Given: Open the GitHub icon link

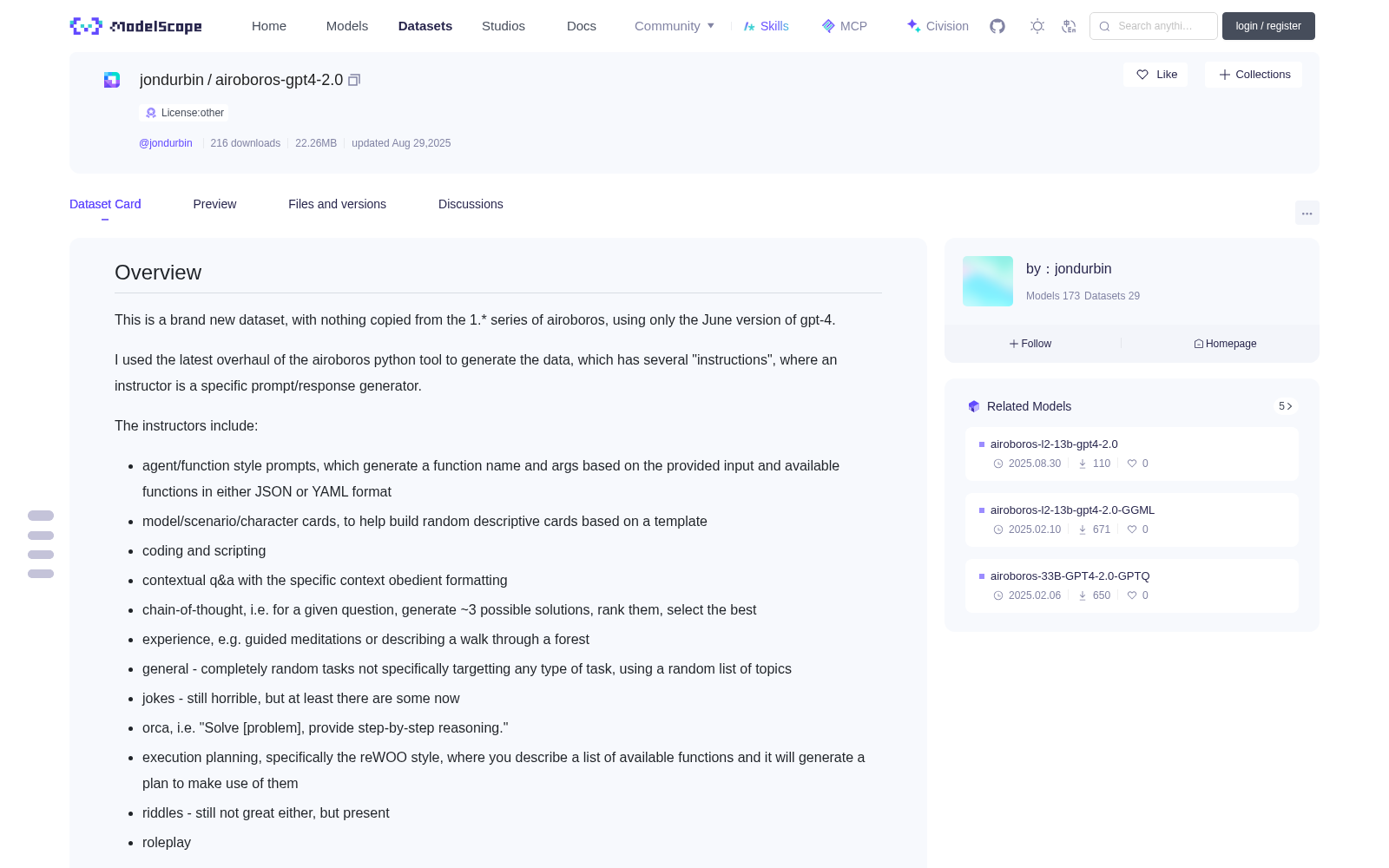Looking at the screenshot, I should [x=997, y=26].
